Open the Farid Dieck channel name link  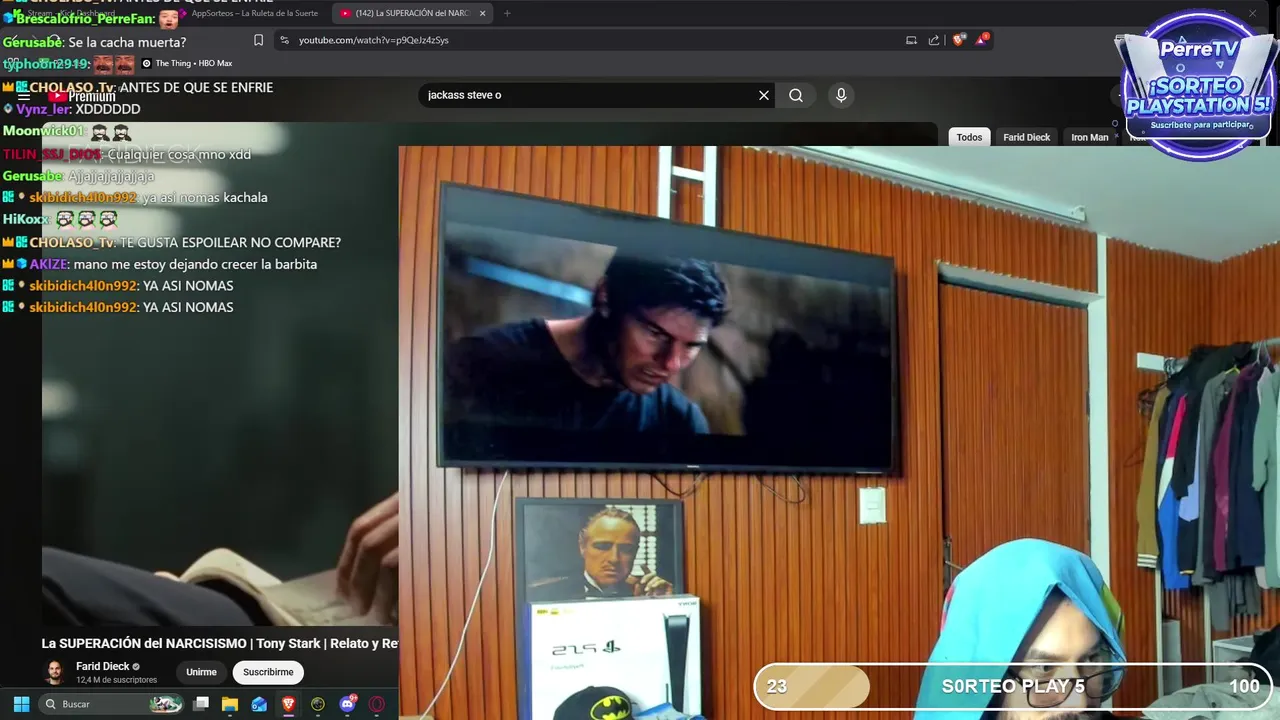103,666
